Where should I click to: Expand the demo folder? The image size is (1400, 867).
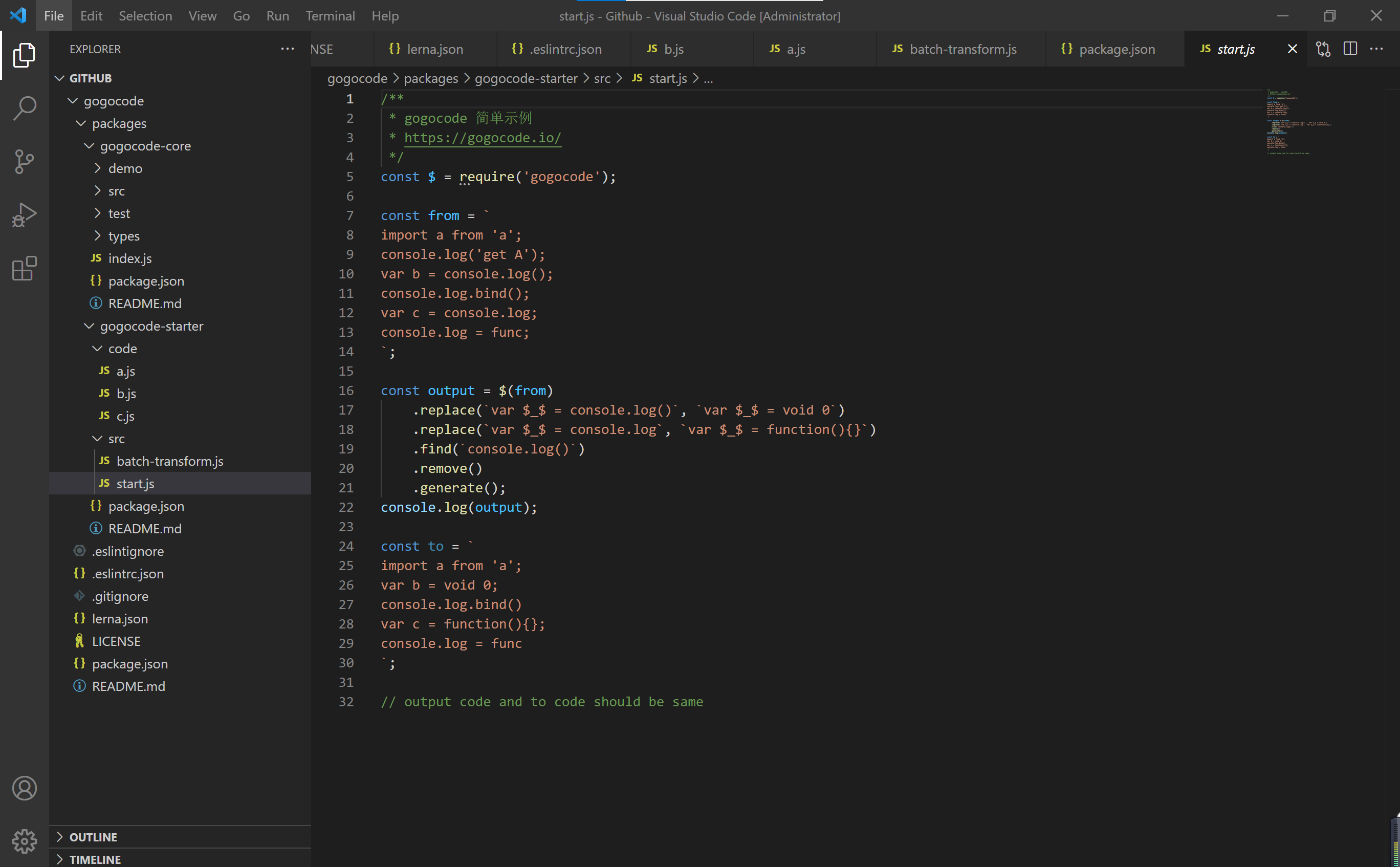97,168
